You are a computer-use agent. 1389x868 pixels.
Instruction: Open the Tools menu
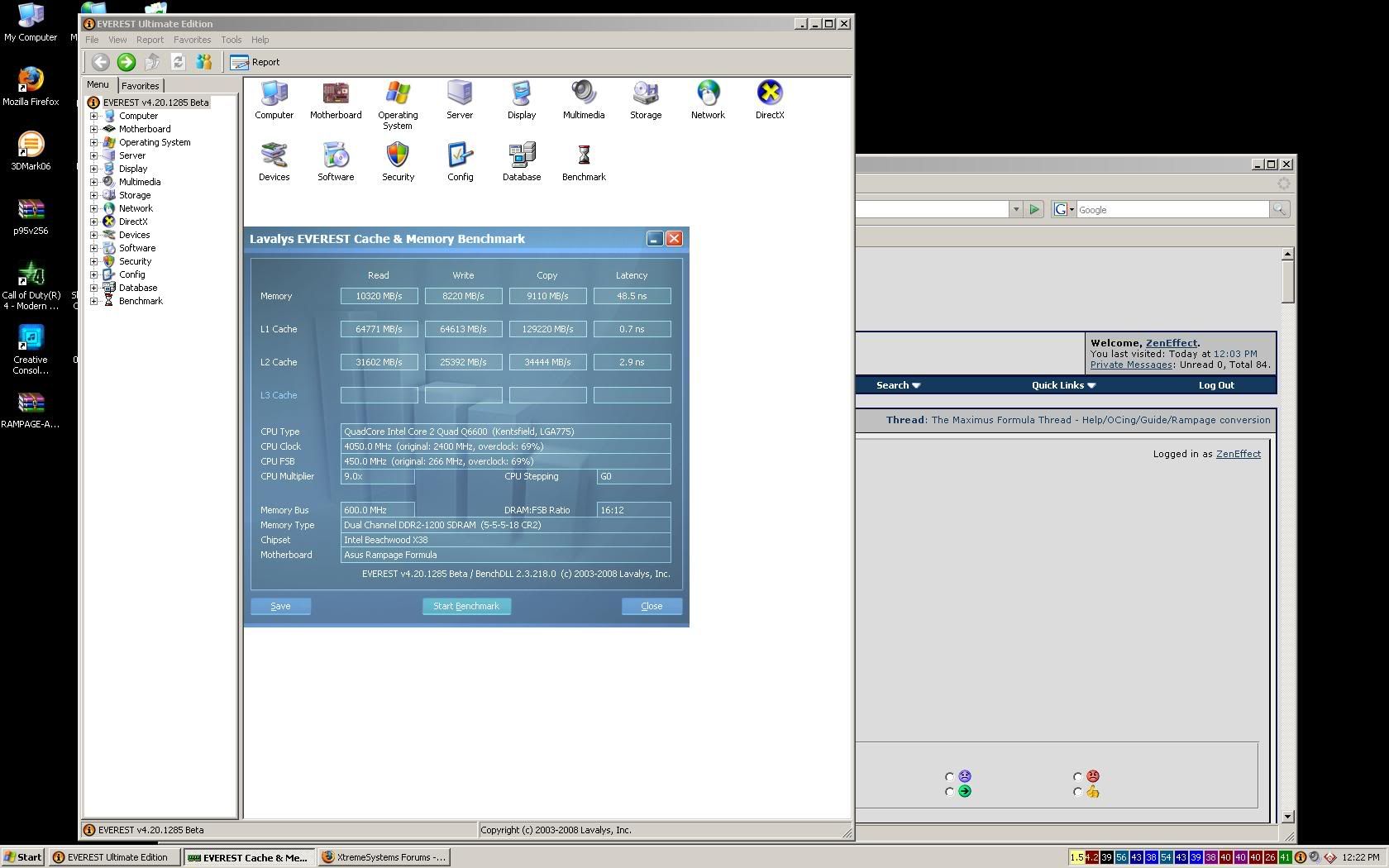[231, 40]
